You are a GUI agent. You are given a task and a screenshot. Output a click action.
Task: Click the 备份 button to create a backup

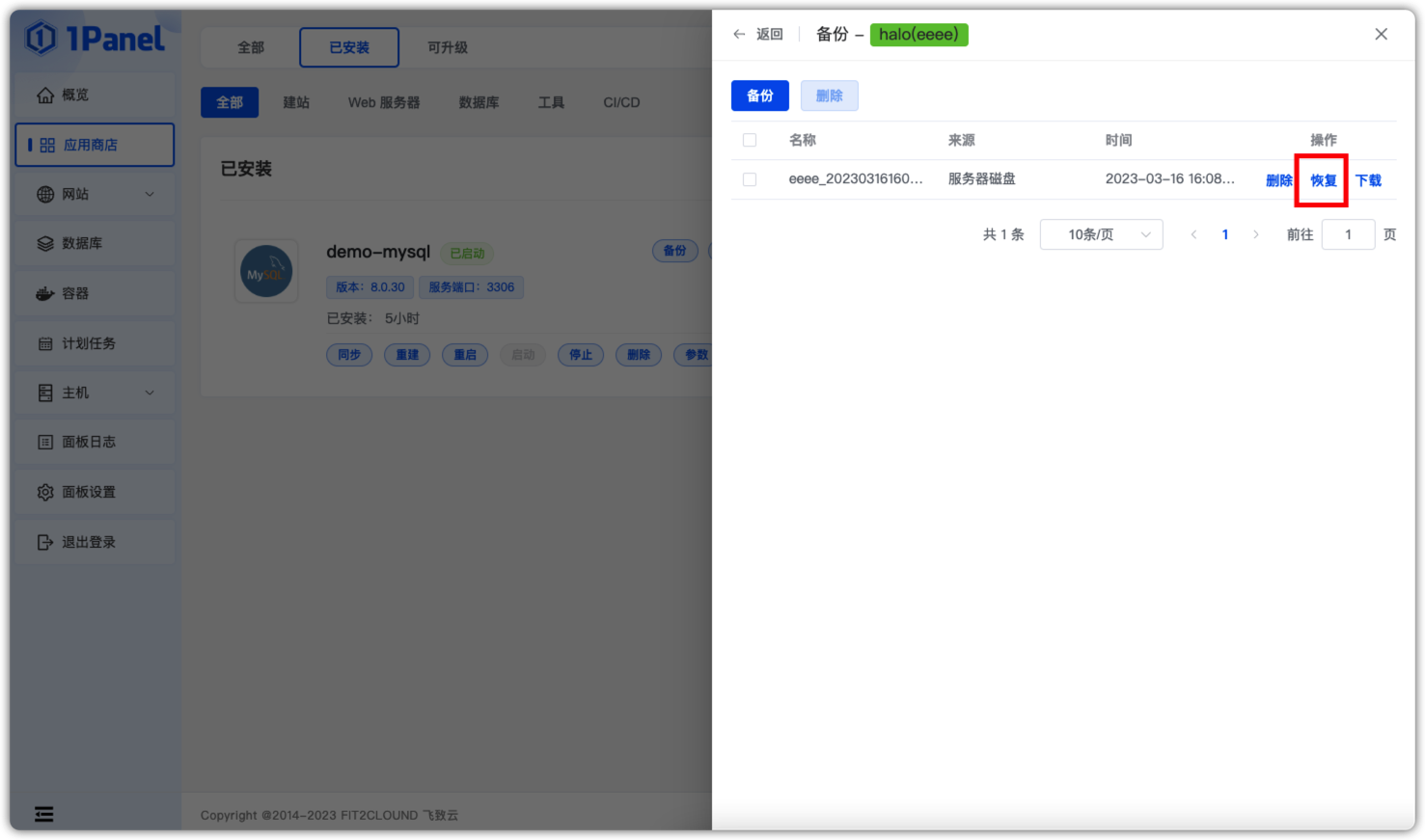click(x=759, y=95)
